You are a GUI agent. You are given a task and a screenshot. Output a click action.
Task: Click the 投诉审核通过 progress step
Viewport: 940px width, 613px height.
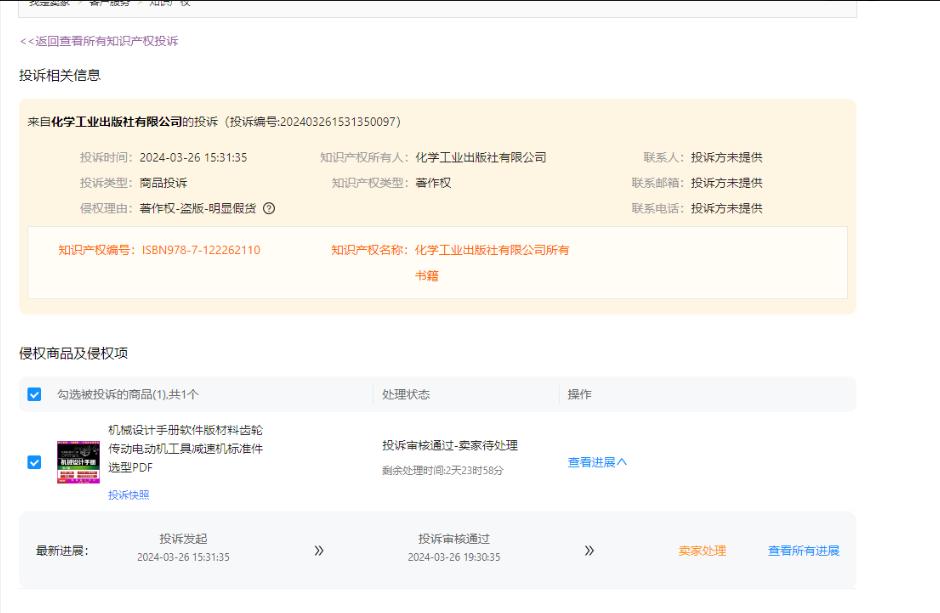click(x=454, y=540)
